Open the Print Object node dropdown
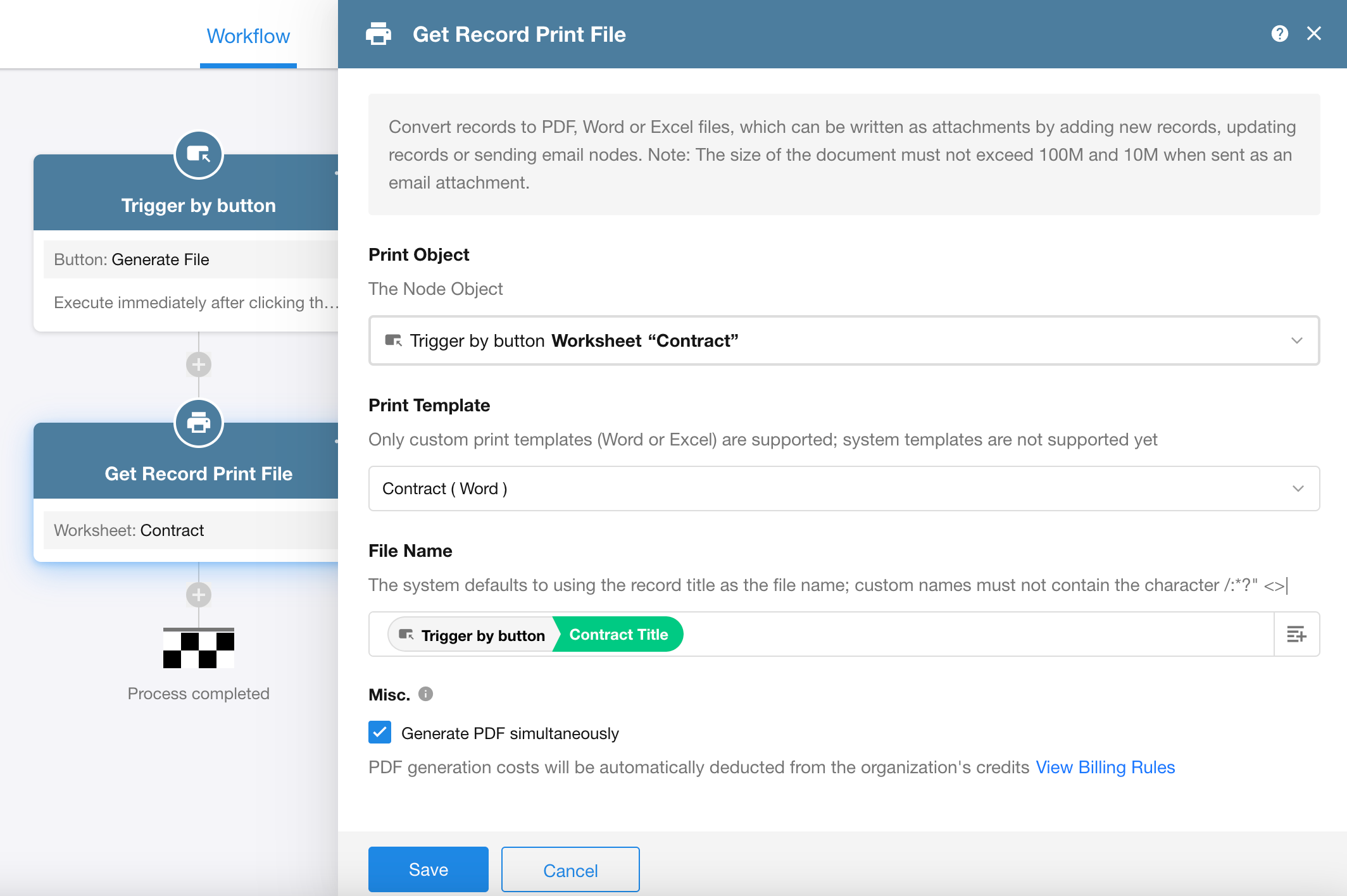Image resolution: width=1347 pixels, height=896 pixels. [843, 340]
